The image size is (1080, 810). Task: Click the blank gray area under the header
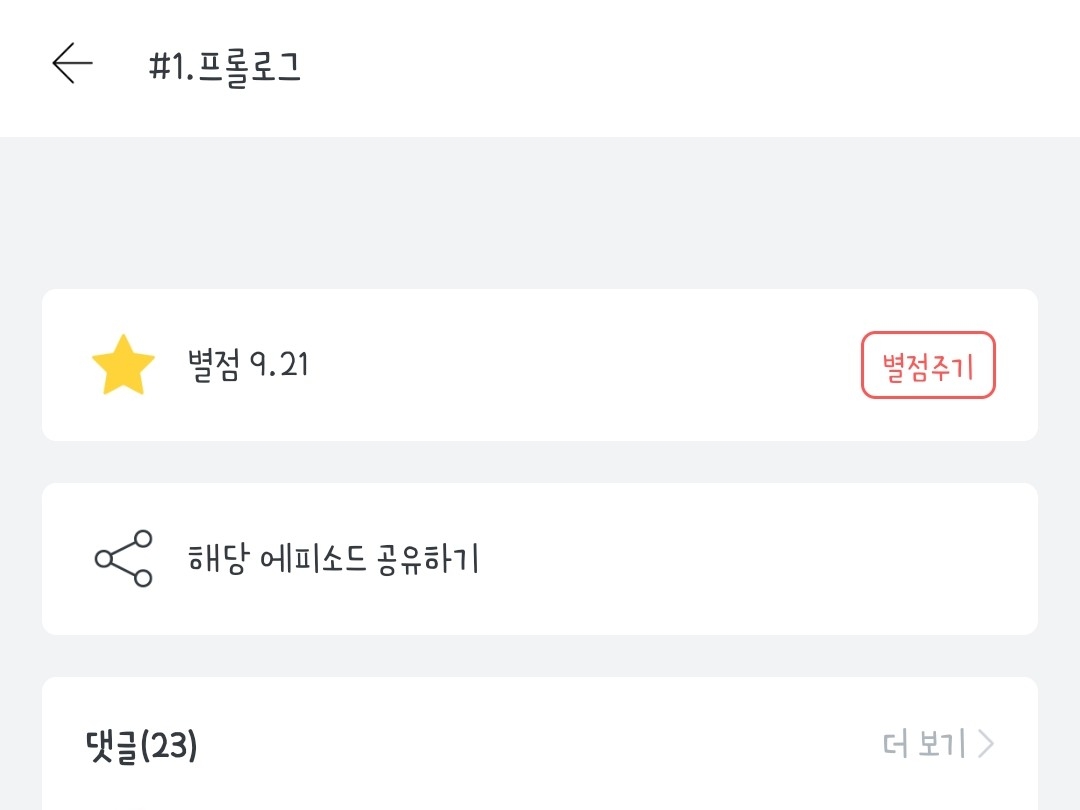pos(540,212)
